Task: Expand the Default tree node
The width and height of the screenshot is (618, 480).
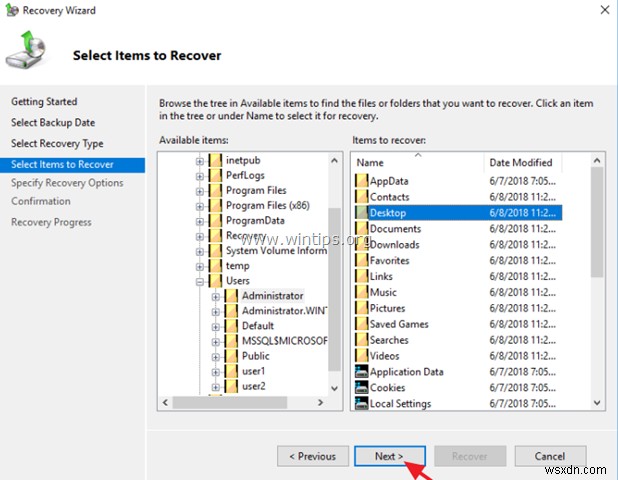Action: [x=216, y=327]
